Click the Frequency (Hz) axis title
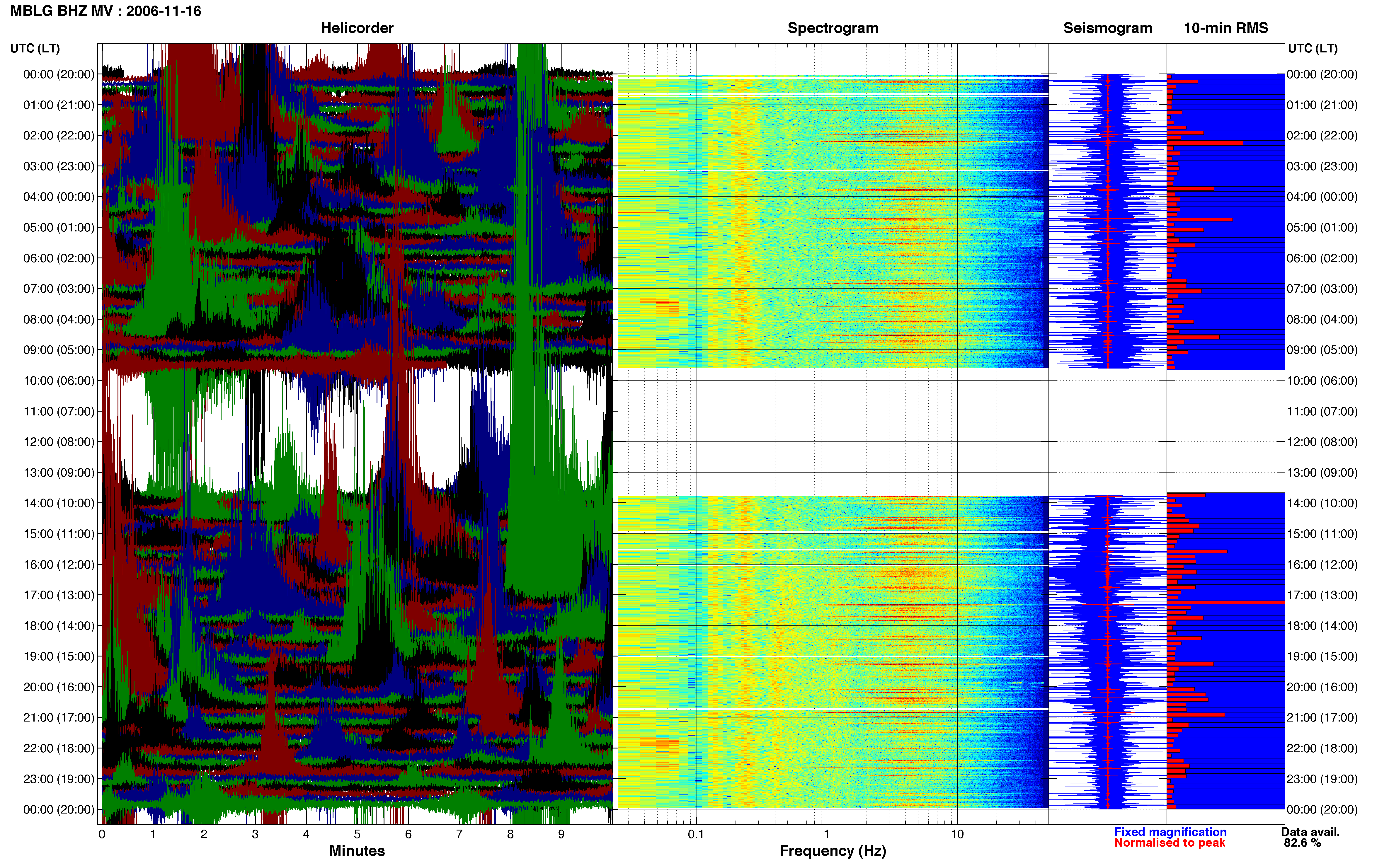Screen dimensions: 1389x868 click(x=833, y=851)
